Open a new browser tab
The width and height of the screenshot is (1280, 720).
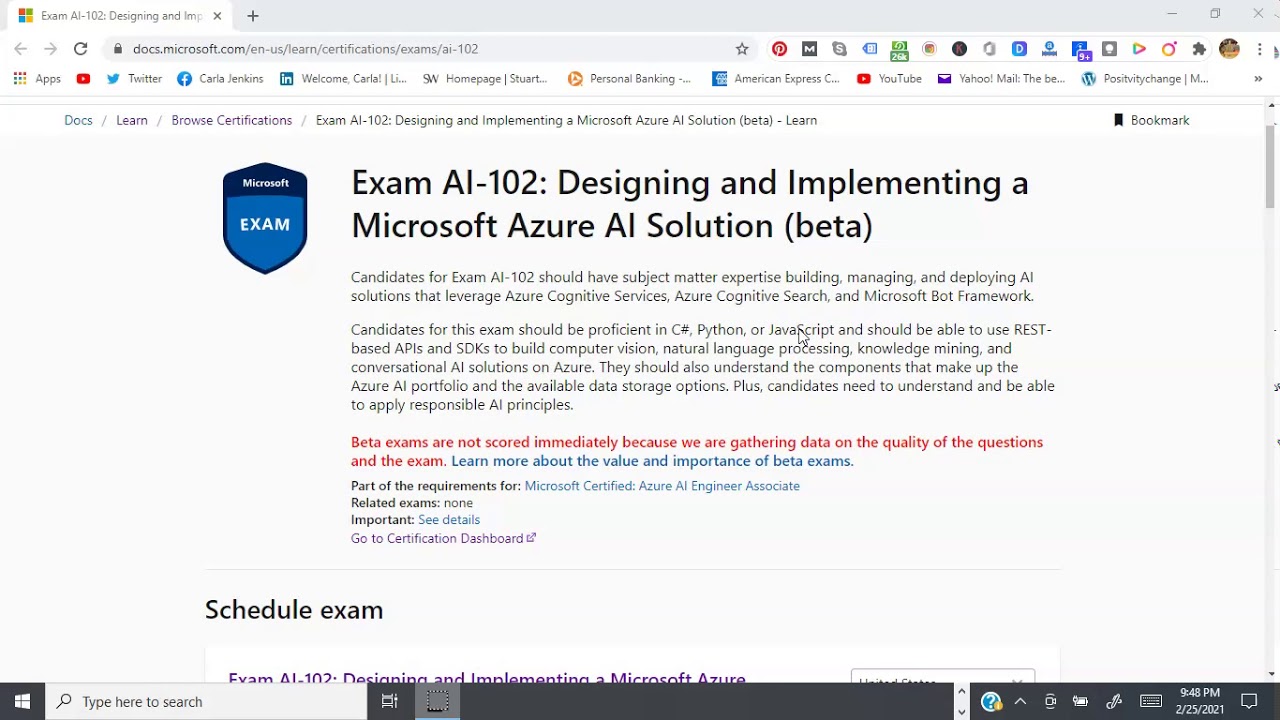click(x=253, y=16)
